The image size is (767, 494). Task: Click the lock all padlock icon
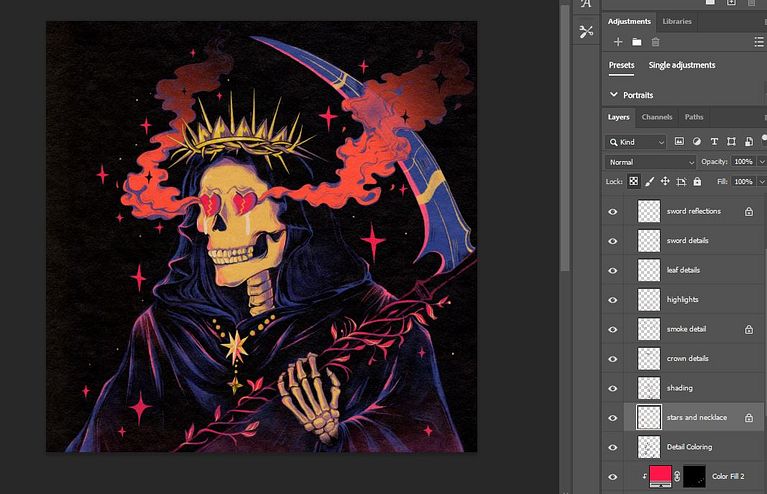698,182
